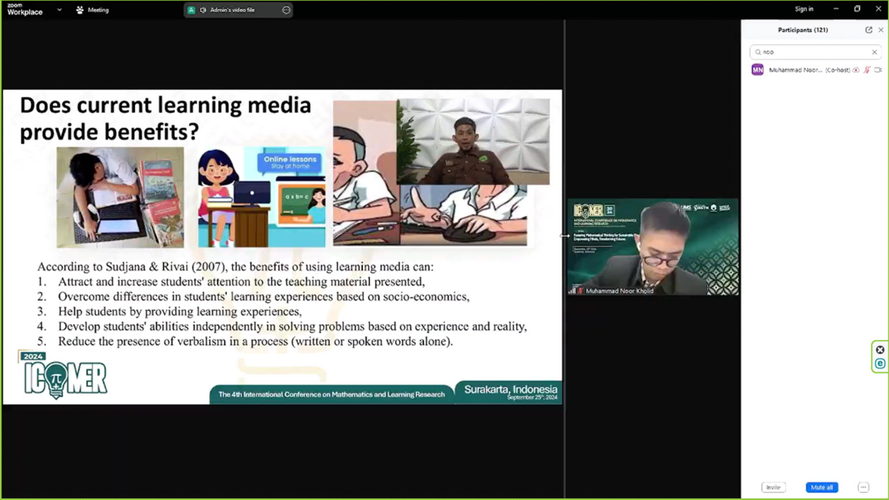Open the more options ellipsis menu

(863, 487)
